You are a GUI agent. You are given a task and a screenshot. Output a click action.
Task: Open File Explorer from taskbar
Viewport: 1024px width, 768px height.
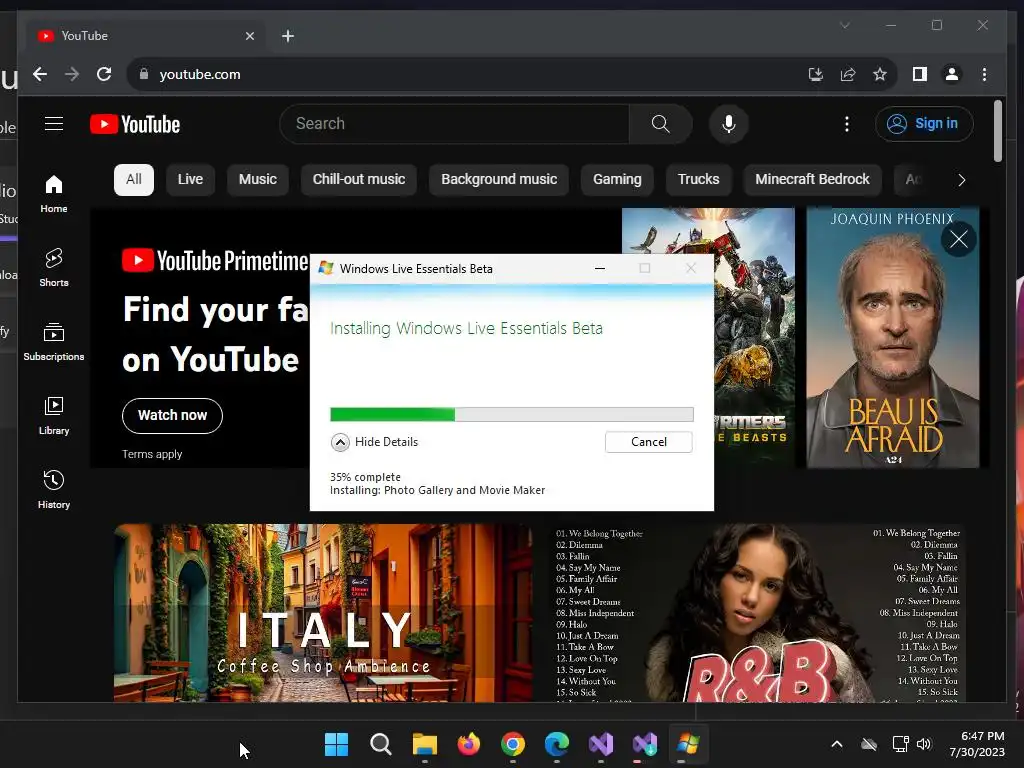[424, 744]
